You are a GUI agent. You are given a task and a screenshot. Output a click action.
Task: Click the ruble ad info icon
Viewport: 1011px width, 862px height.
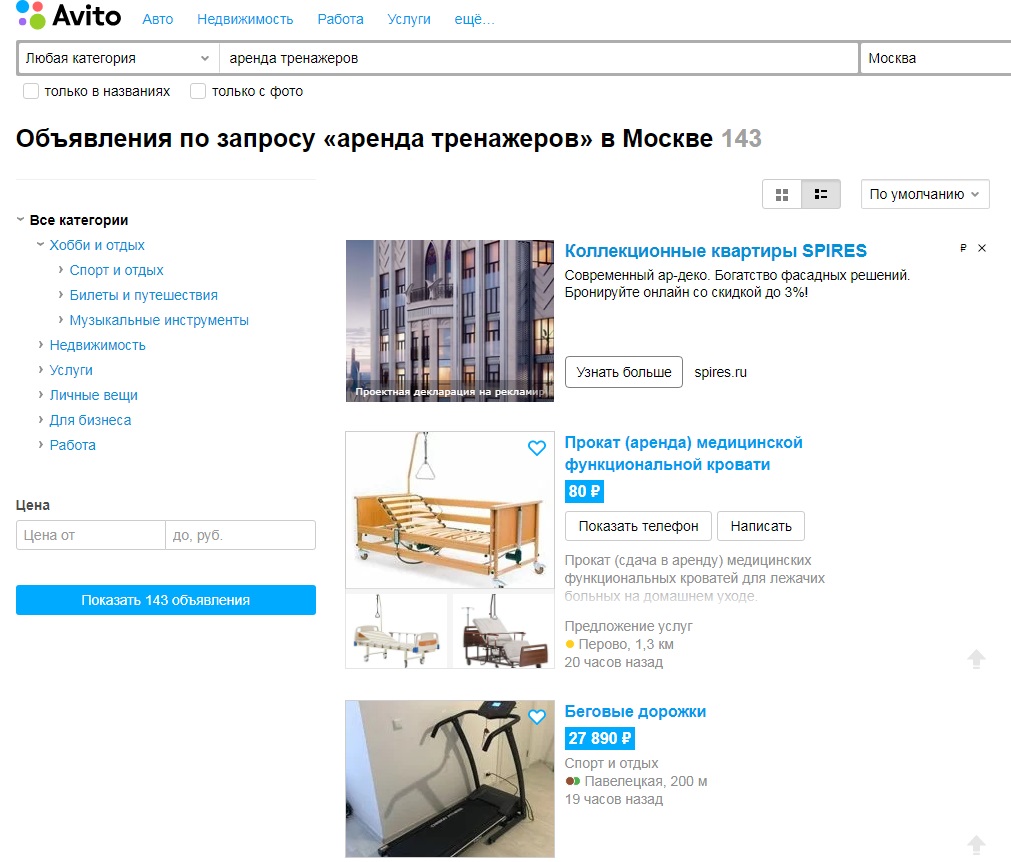point(963,248)
